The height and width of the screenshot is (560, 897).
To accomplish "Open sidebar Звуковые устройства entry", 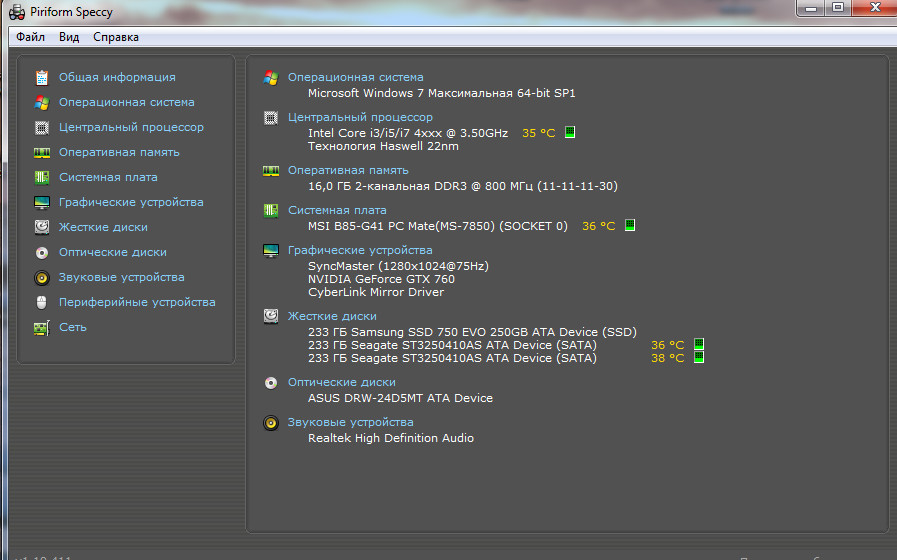I will [x=121, y=277].
